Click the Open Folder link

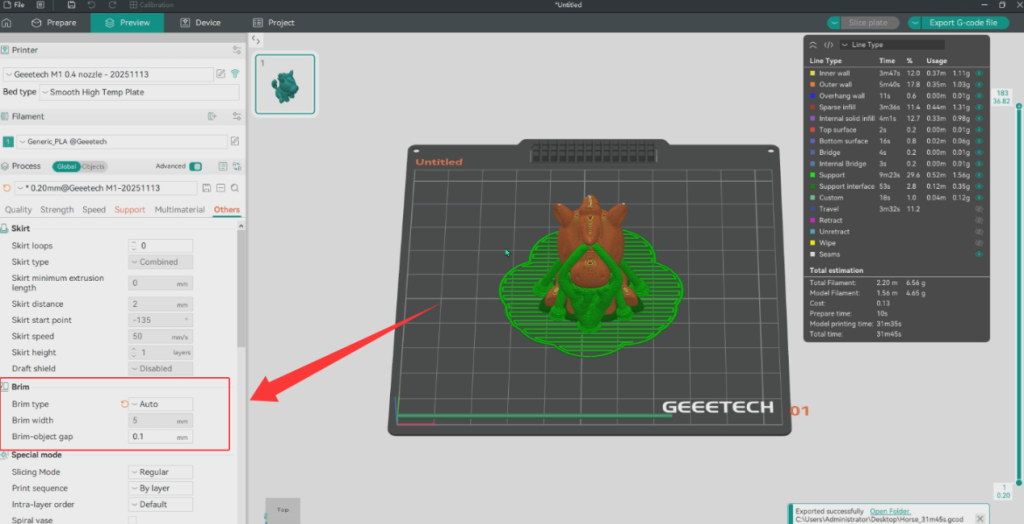(889, 511)
